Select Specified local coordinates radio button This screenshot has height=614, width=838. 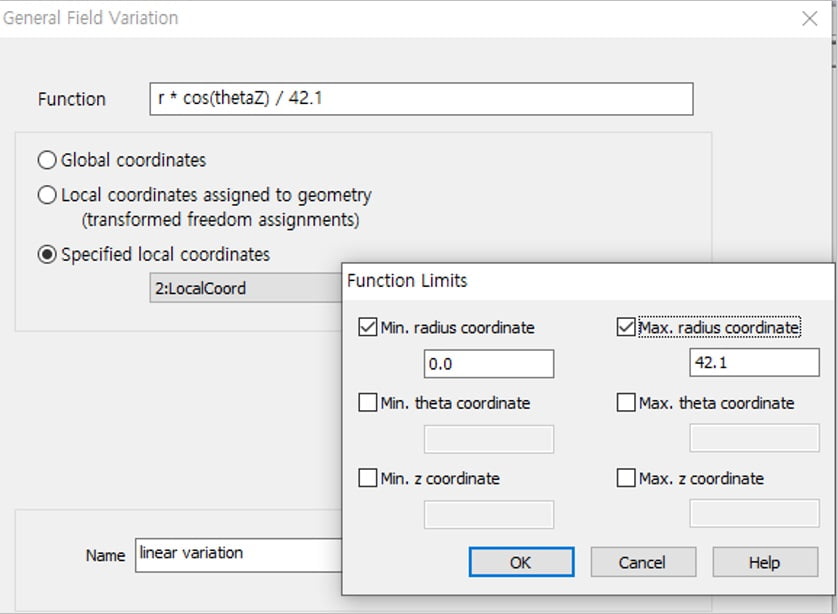pos(47,255)
